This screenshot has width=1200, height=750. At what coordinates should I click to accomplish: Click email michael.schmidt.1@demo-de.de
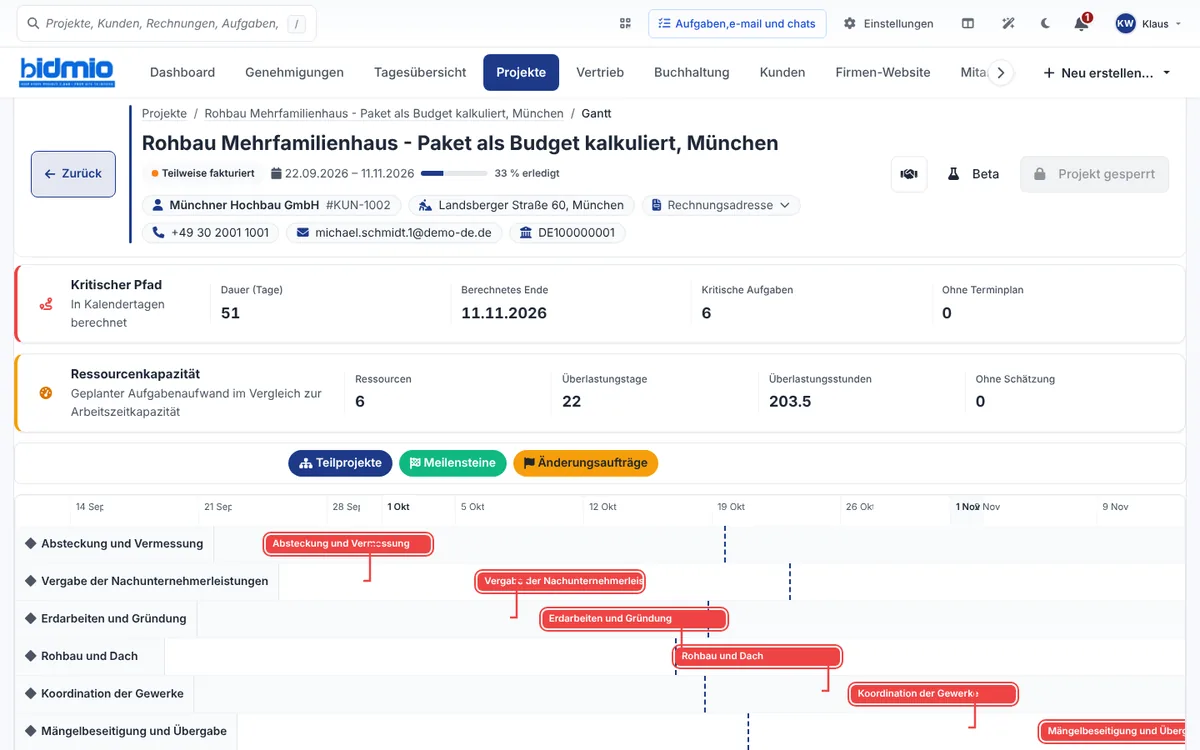pos(395,233)
